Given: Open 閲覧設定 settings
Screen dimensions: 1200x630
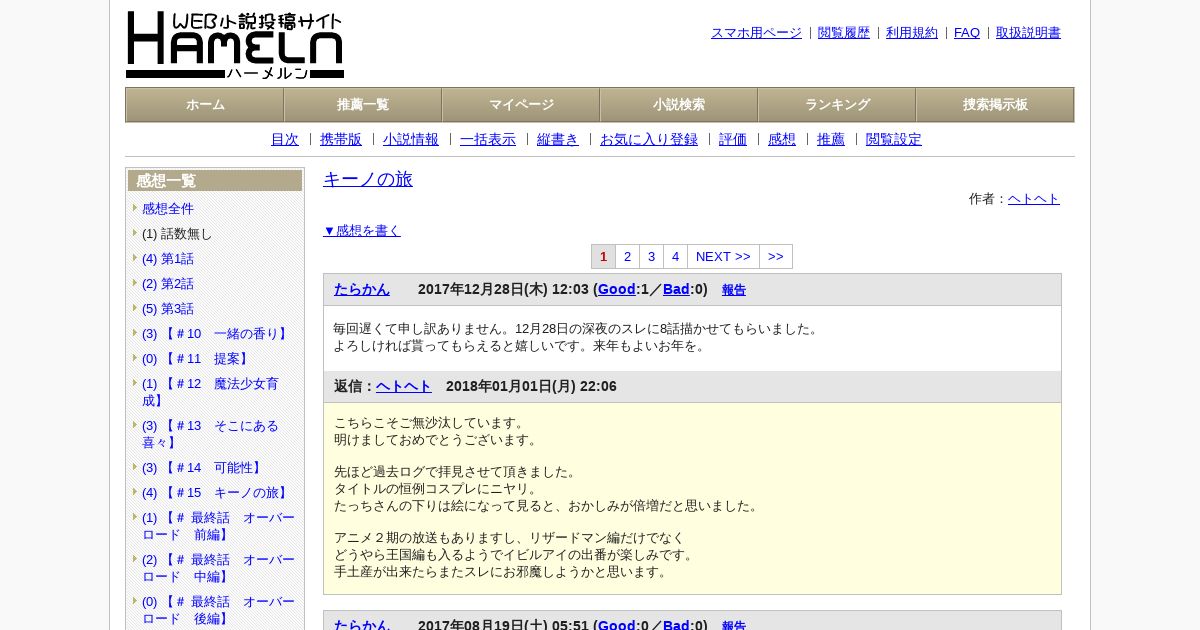Looking at the screenshot, I should coord(894,139).
